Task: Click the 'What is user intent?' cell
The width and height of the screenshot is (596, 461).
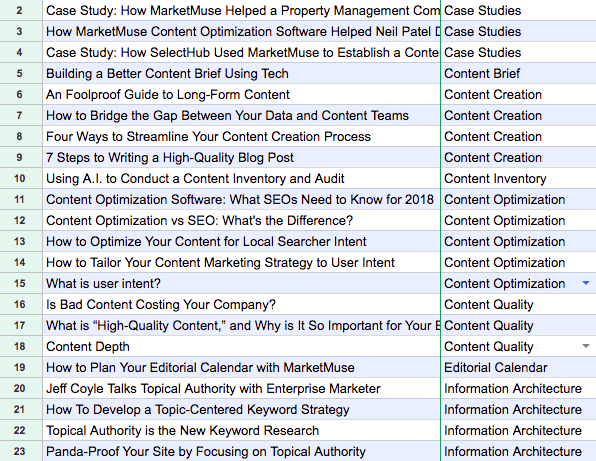Action: [x=241, y=283]
